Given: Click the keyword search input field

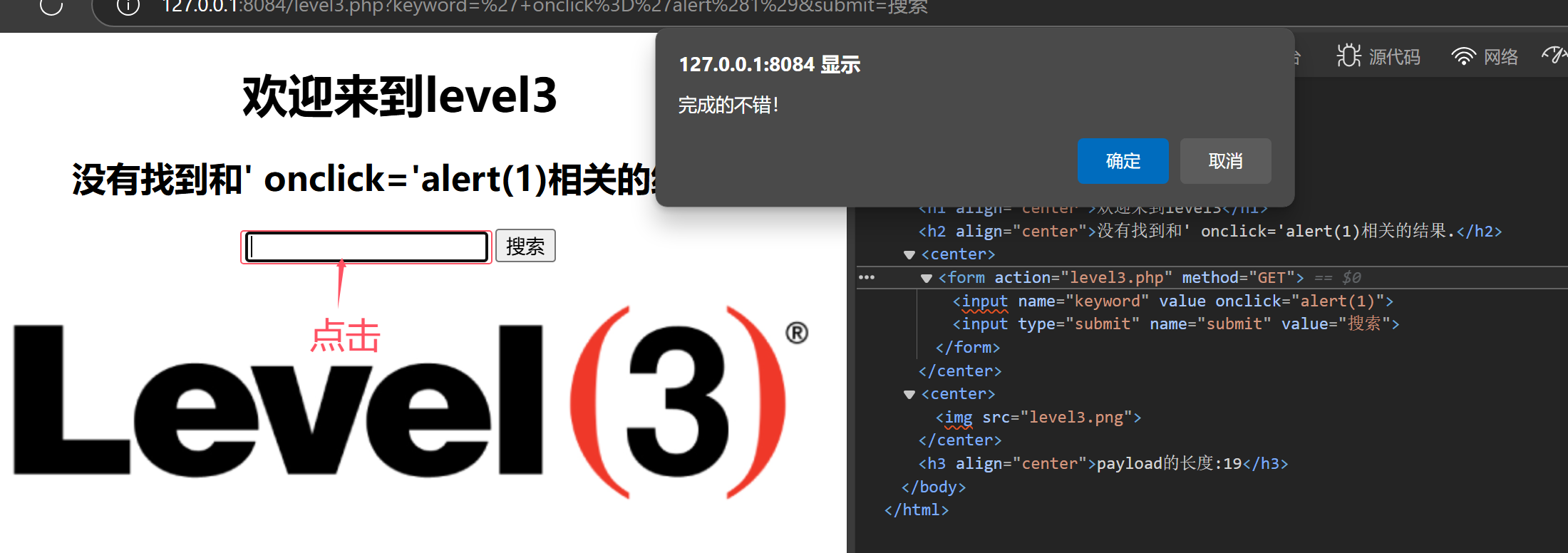Looking at the screenshot, I should (366, 247).
